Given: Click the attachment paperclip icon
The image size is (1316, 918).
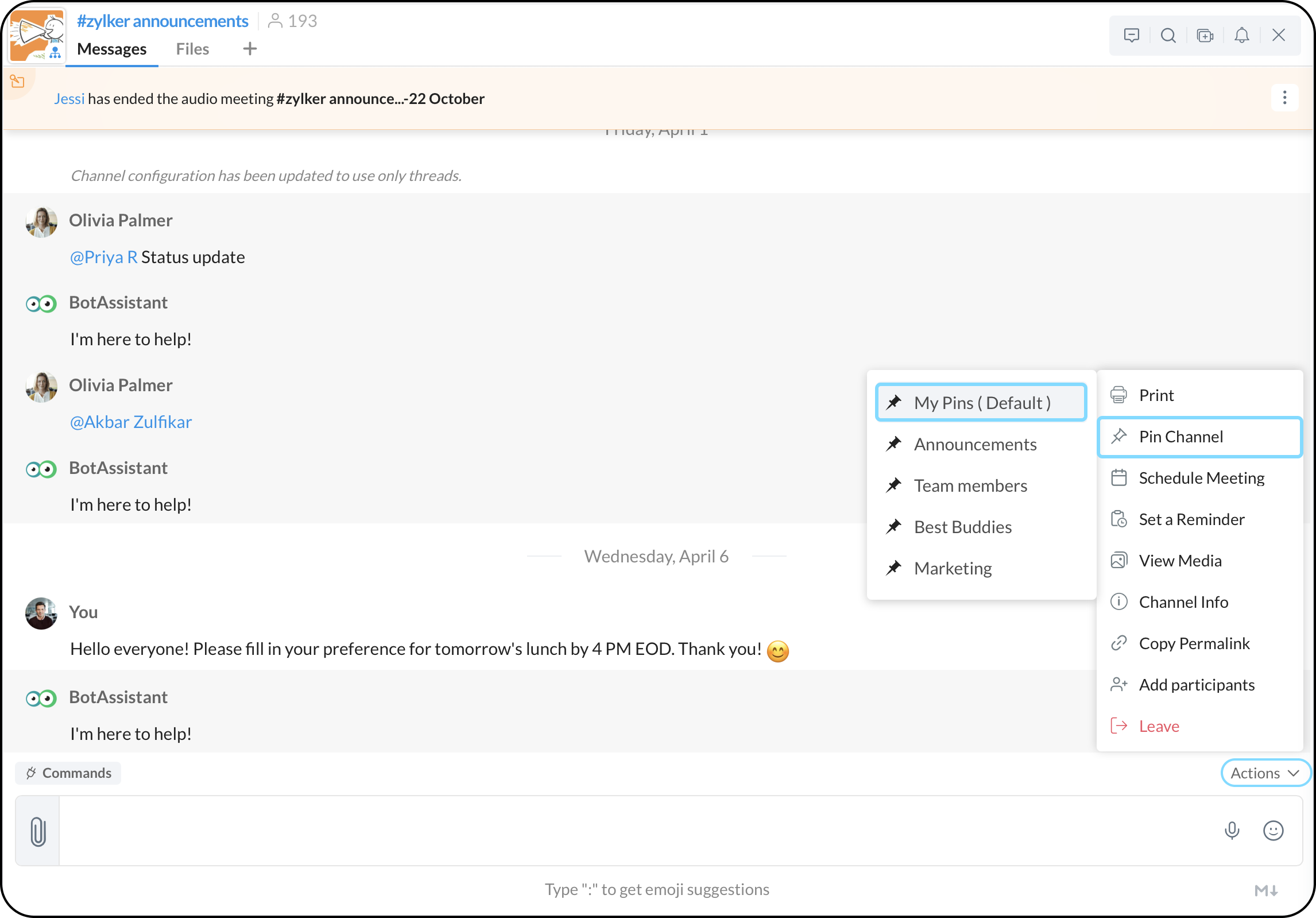Looking at the screenshot, I should pyautogui.click(x=38, y=831).
